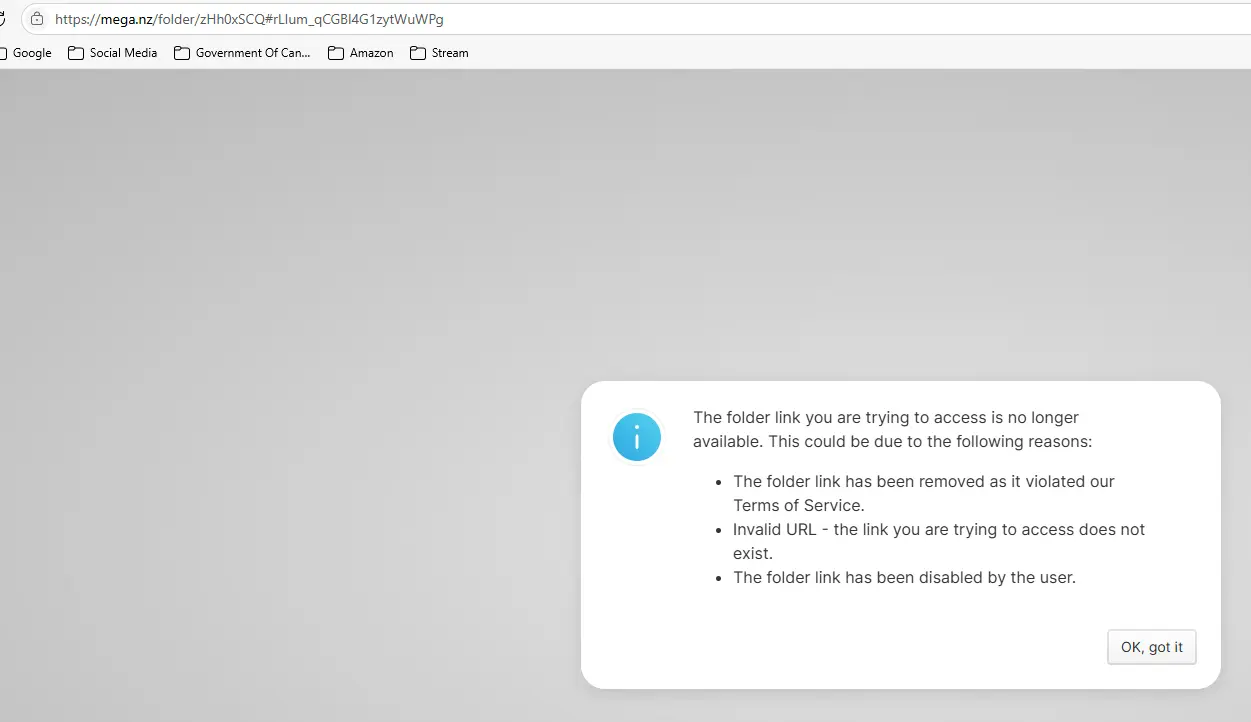The width and height of the screenshot is (1251, 722).
Task: Open the Stream bookmarks folder
Action: tap(439, 53)
